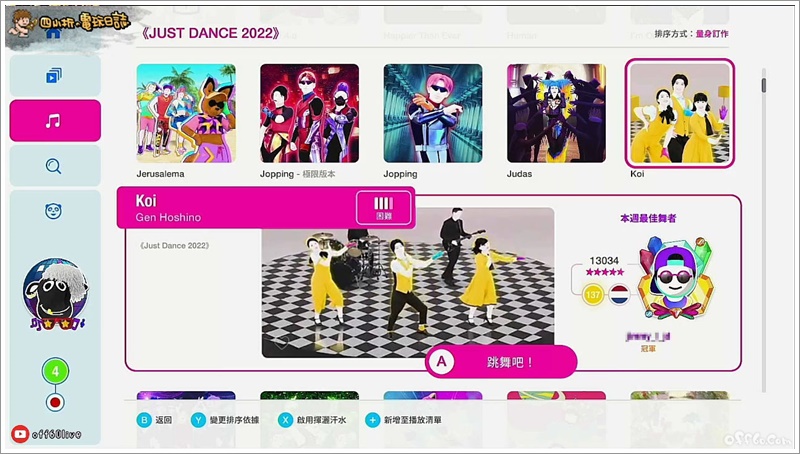Select Jopping extreme version cover

click(x=310, y=113)
